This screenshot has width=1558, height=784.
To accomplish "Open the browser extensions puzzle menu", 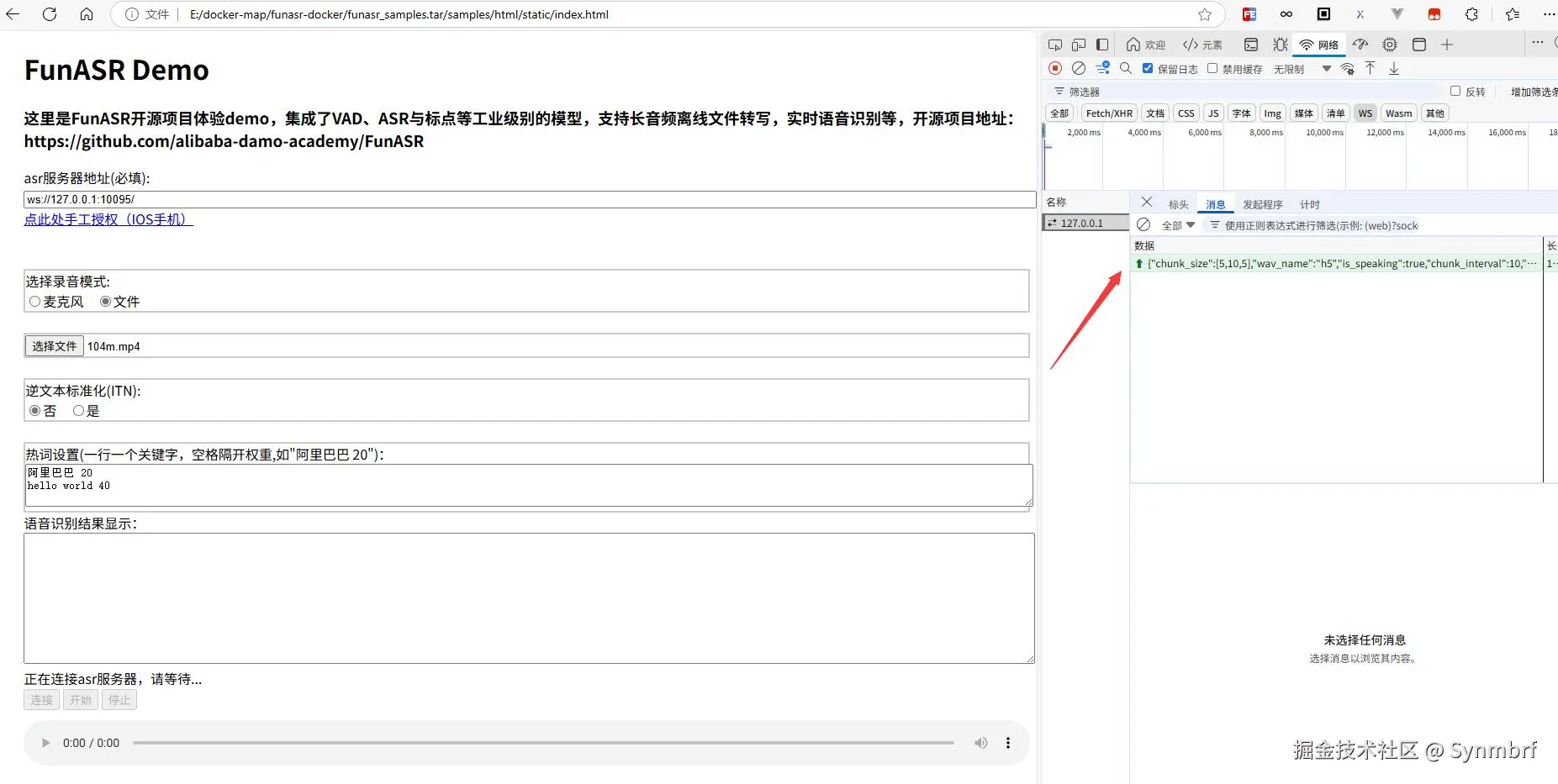I will tap(1471, 14).
